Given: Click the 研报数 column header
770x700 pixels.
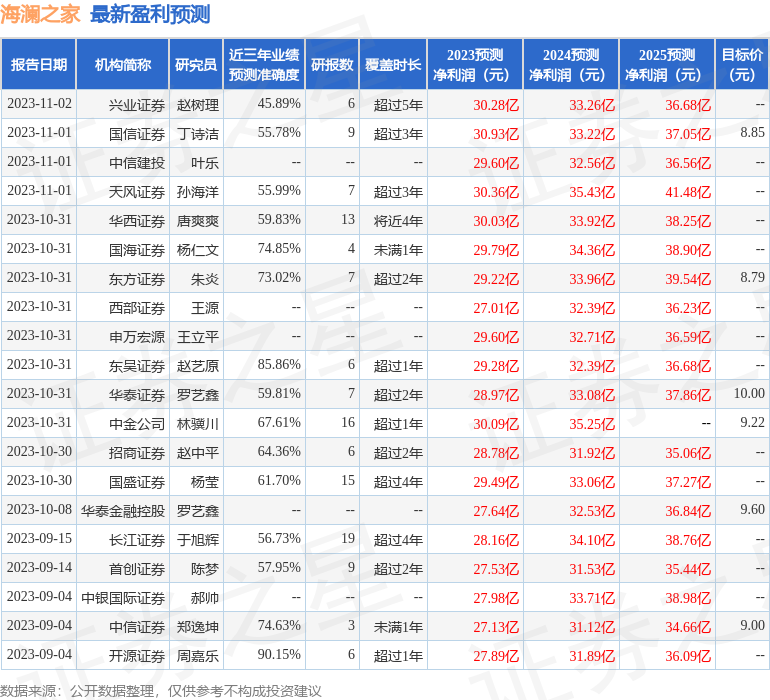Looking at the screenshot, I should coord(332,65).
